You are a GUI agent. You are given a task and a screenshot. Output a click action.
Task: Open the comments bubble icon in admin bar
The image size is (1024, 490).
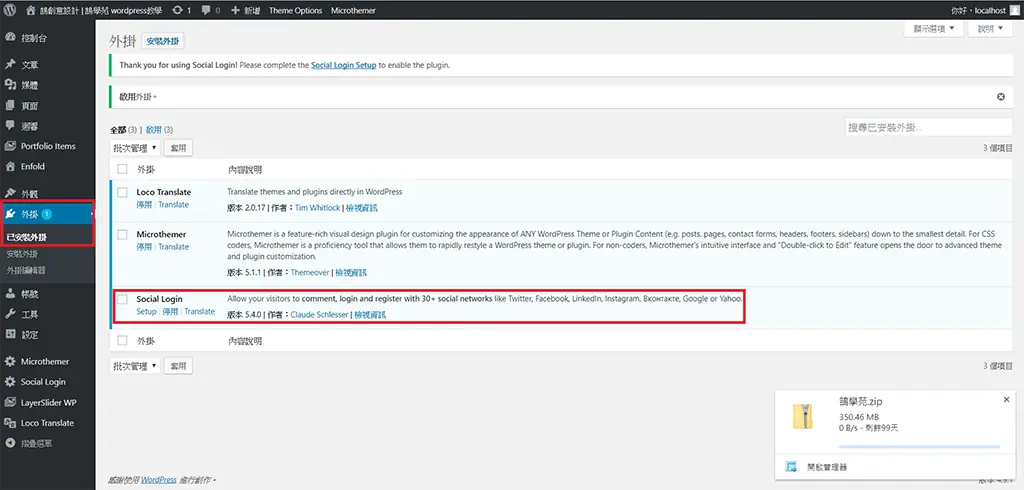204,10
